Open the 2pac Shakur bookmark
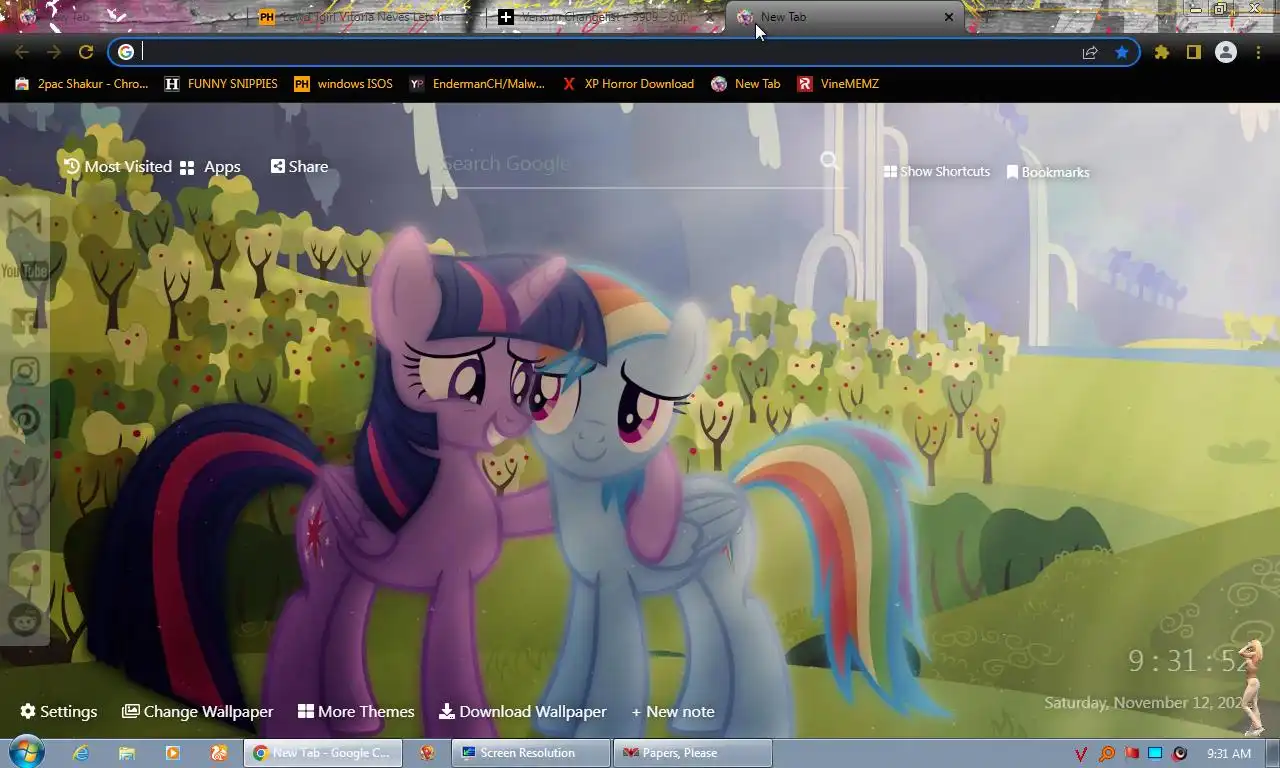Screen dimensions: 1280x768 tap(82, 84)
